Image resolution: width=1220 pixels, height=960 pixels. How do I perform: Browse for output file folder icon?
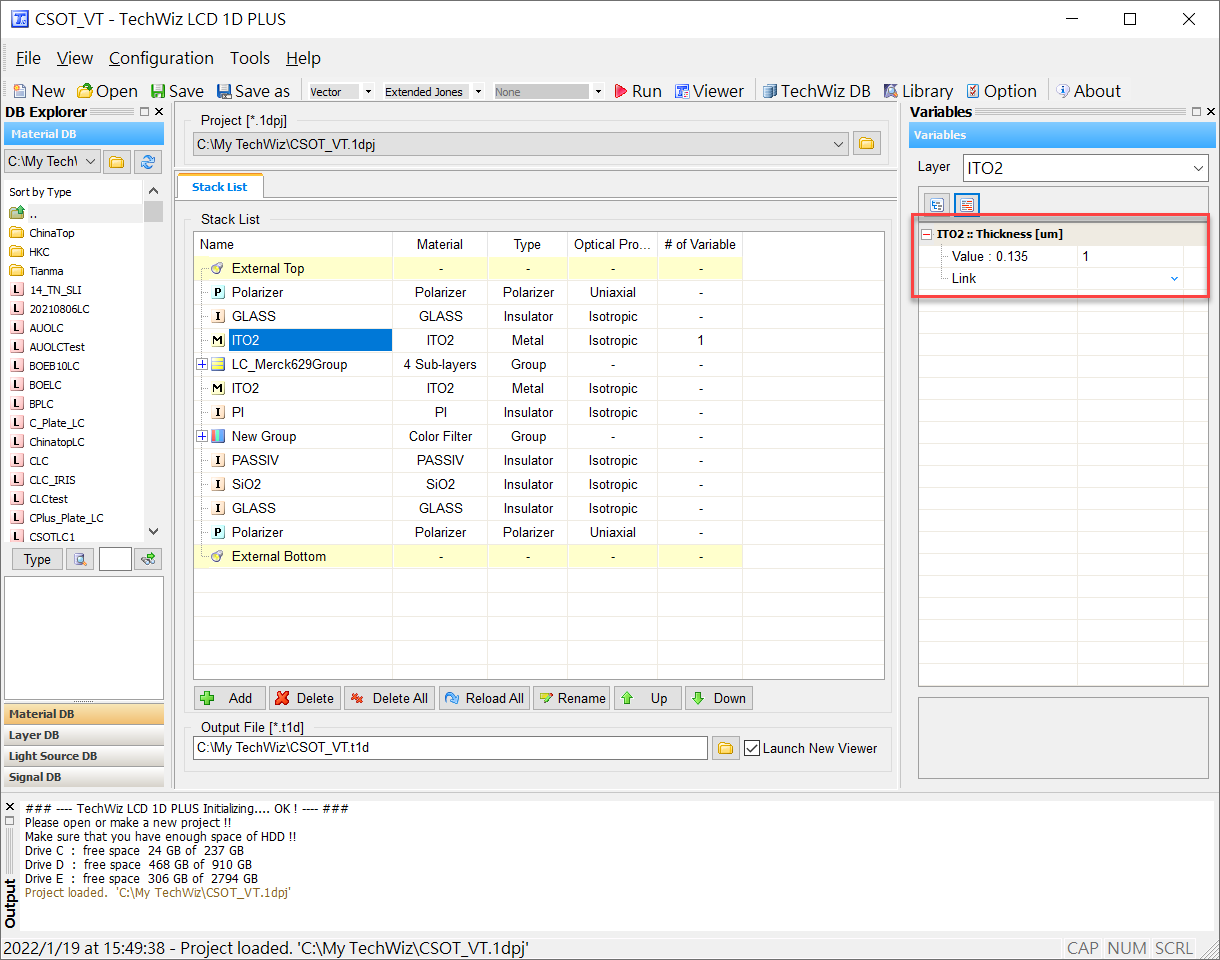coord(725,748)
